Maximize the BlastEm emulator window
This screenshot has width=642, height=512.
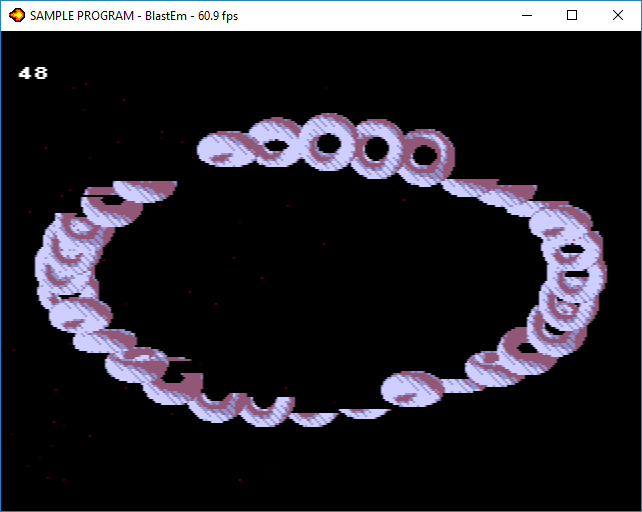point(572,16)
